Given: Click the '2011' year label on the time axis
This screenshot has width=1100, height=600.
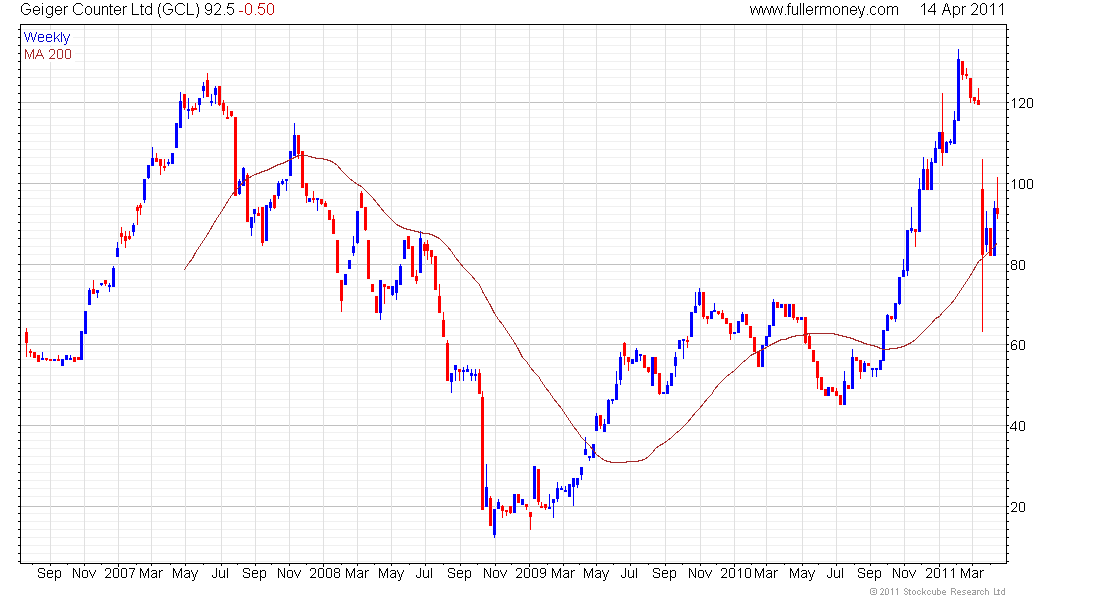Looking at the screenshot, I should pos(941,573).
